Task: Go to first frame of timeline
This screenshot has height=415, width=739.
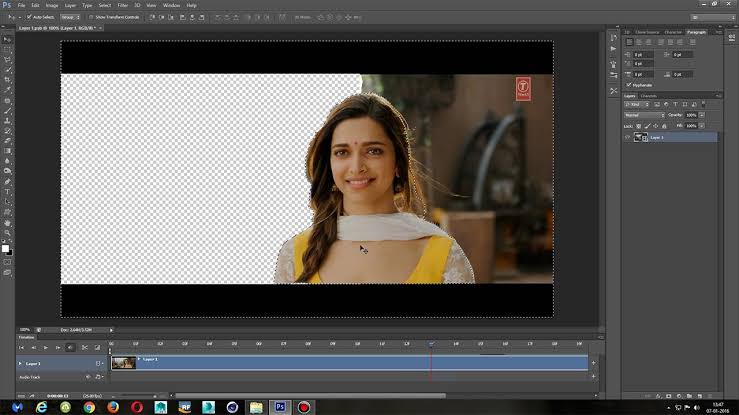Action: coord(21,348)
